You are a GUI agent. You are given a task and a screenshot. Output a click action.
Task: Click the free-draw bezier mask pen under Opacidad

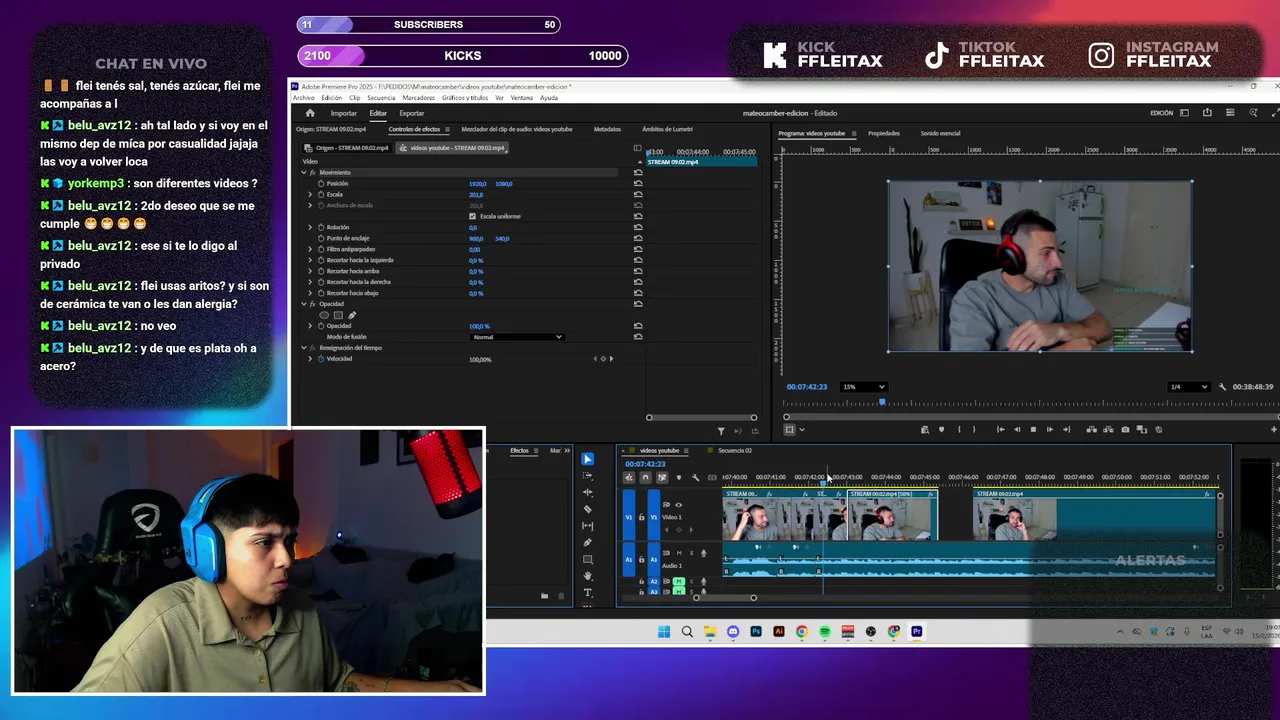[352, 315]
